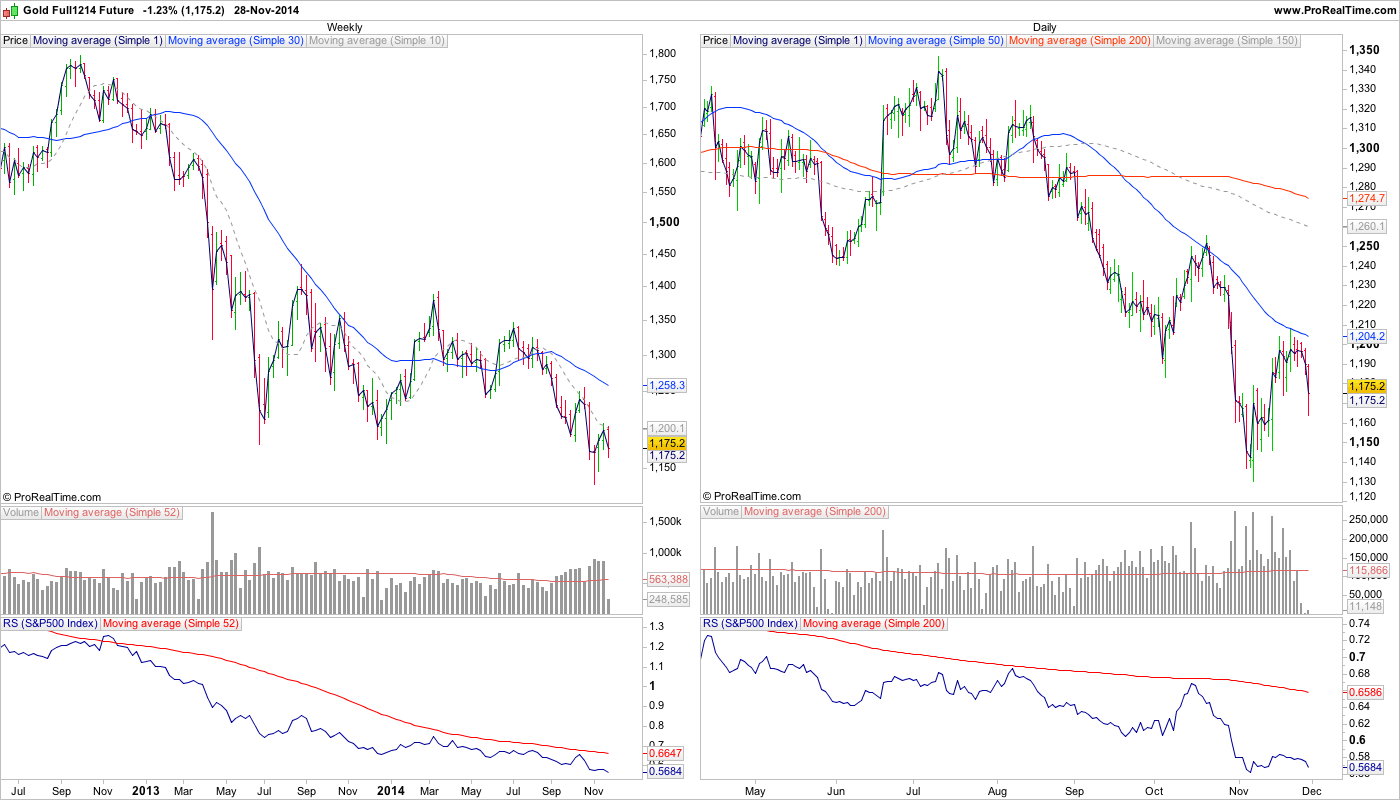Click the 248,585 volume value tag

pyautogui.click(x=668, y=599)
